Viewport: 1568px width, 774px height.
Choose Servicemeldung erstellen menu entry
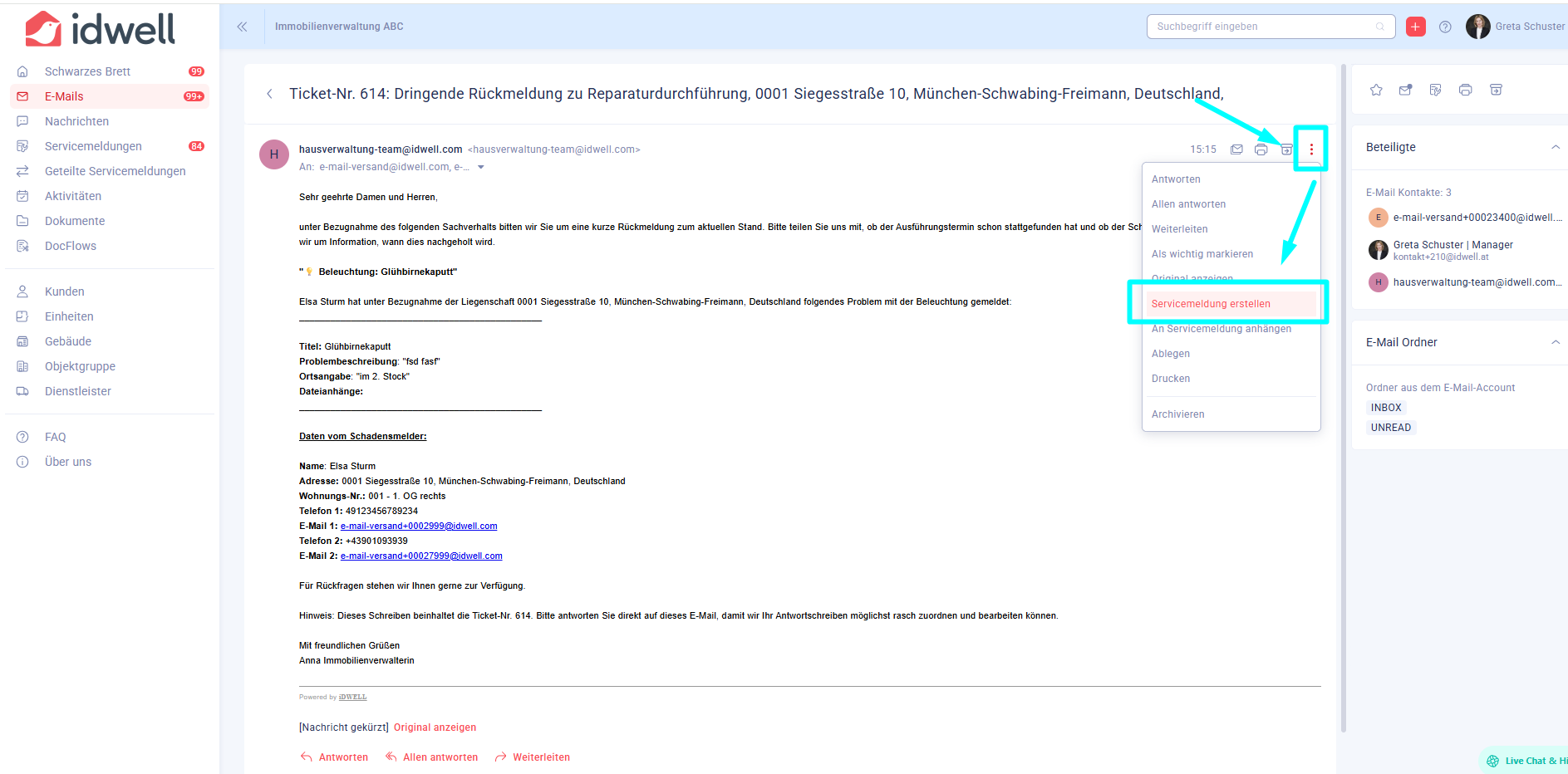[x=1231, y=304]
